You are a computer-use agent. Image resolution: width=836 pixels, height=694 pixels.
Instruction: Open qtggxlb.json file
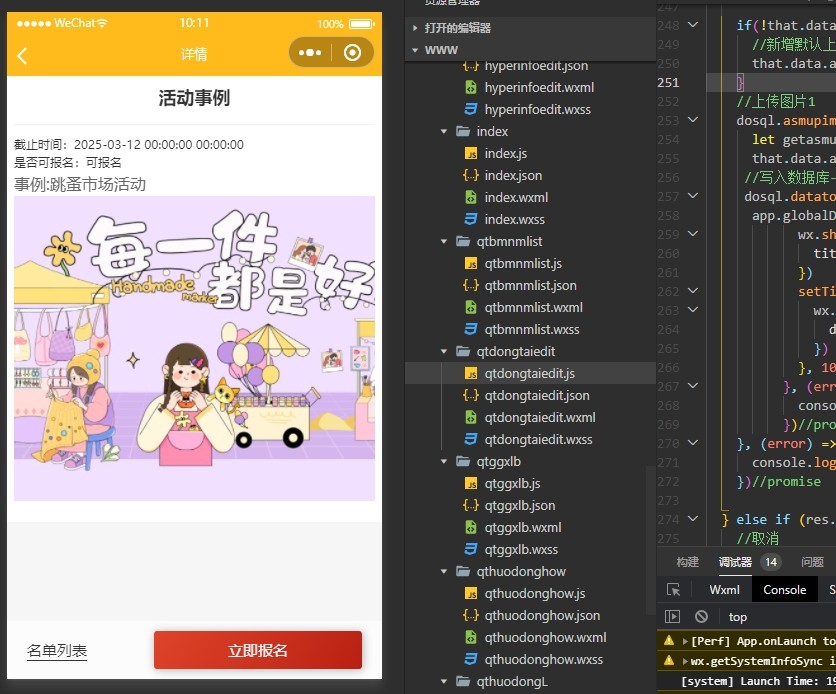click(x=519, y=505)
